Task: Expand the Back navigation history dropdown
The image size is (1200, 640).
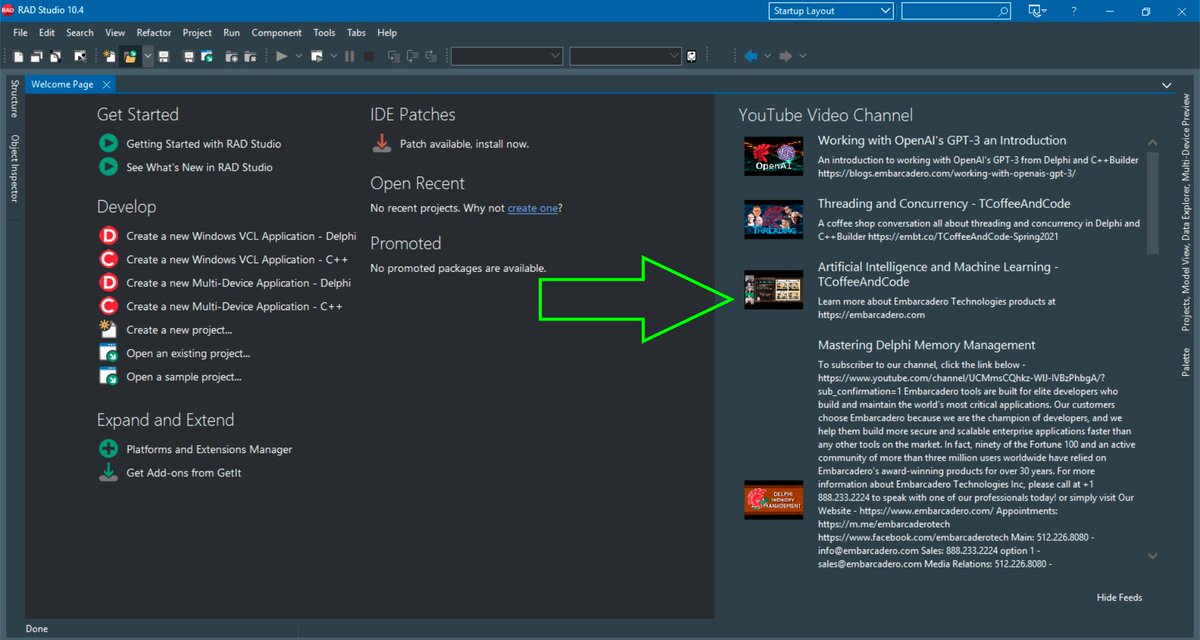Action: click(767, 56)
